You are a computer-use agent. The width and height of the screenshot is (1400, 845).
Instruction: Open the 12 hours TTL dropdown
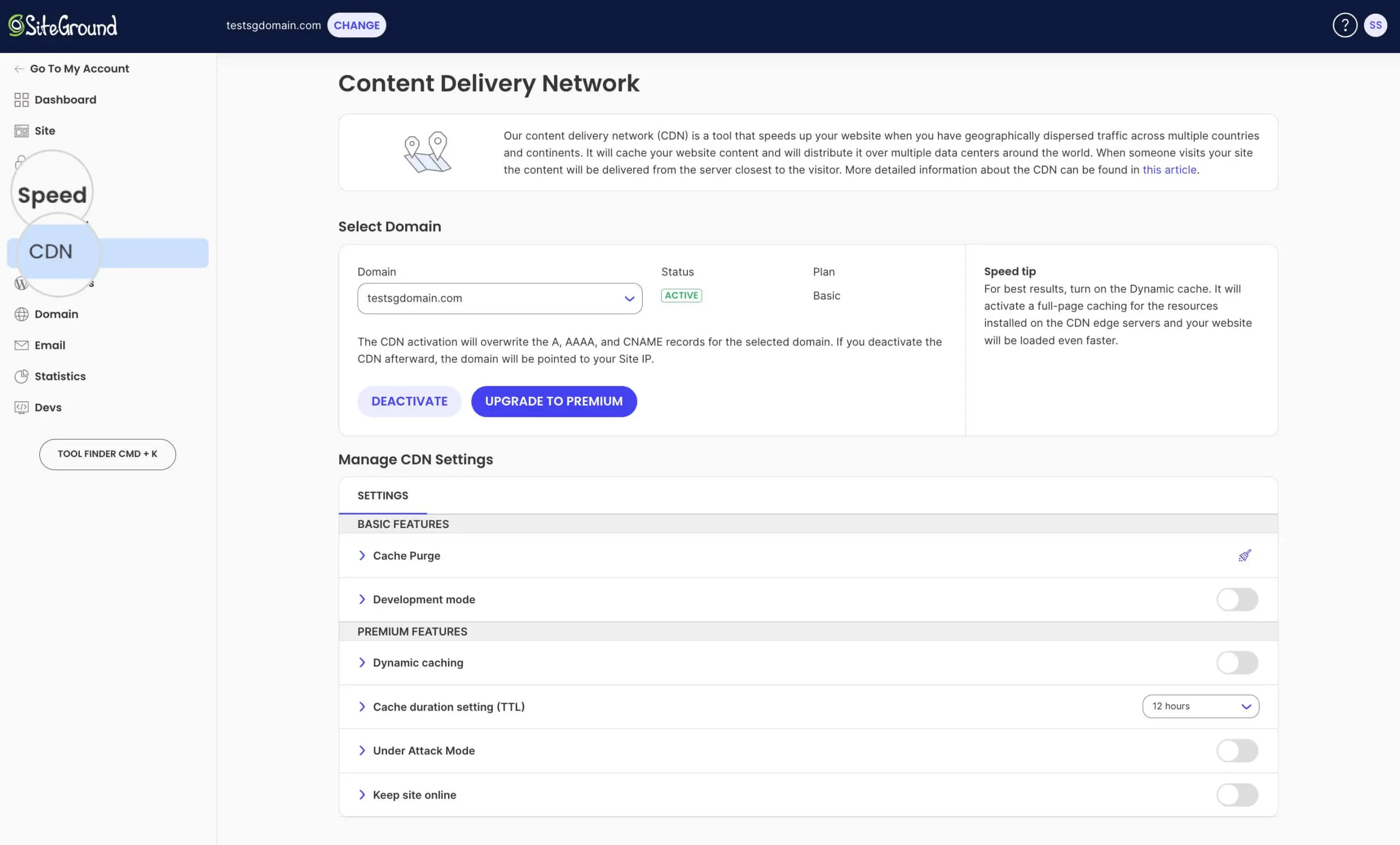tap(1200, 706)
